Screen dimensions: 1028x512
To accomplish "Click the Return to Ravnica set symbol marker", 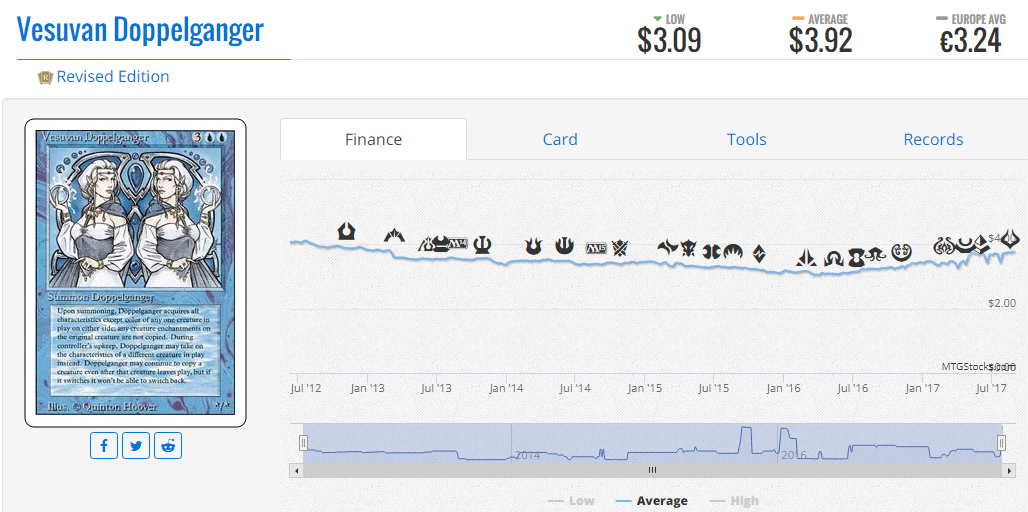I will [346, 231].
